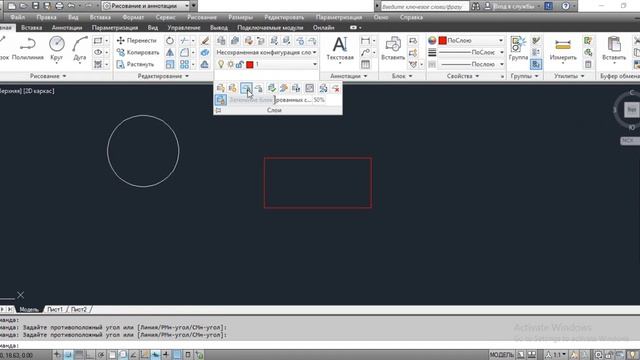Open the layer state configuration dropdown
Viewport: 640px width, 360px height.
(267, 52)
